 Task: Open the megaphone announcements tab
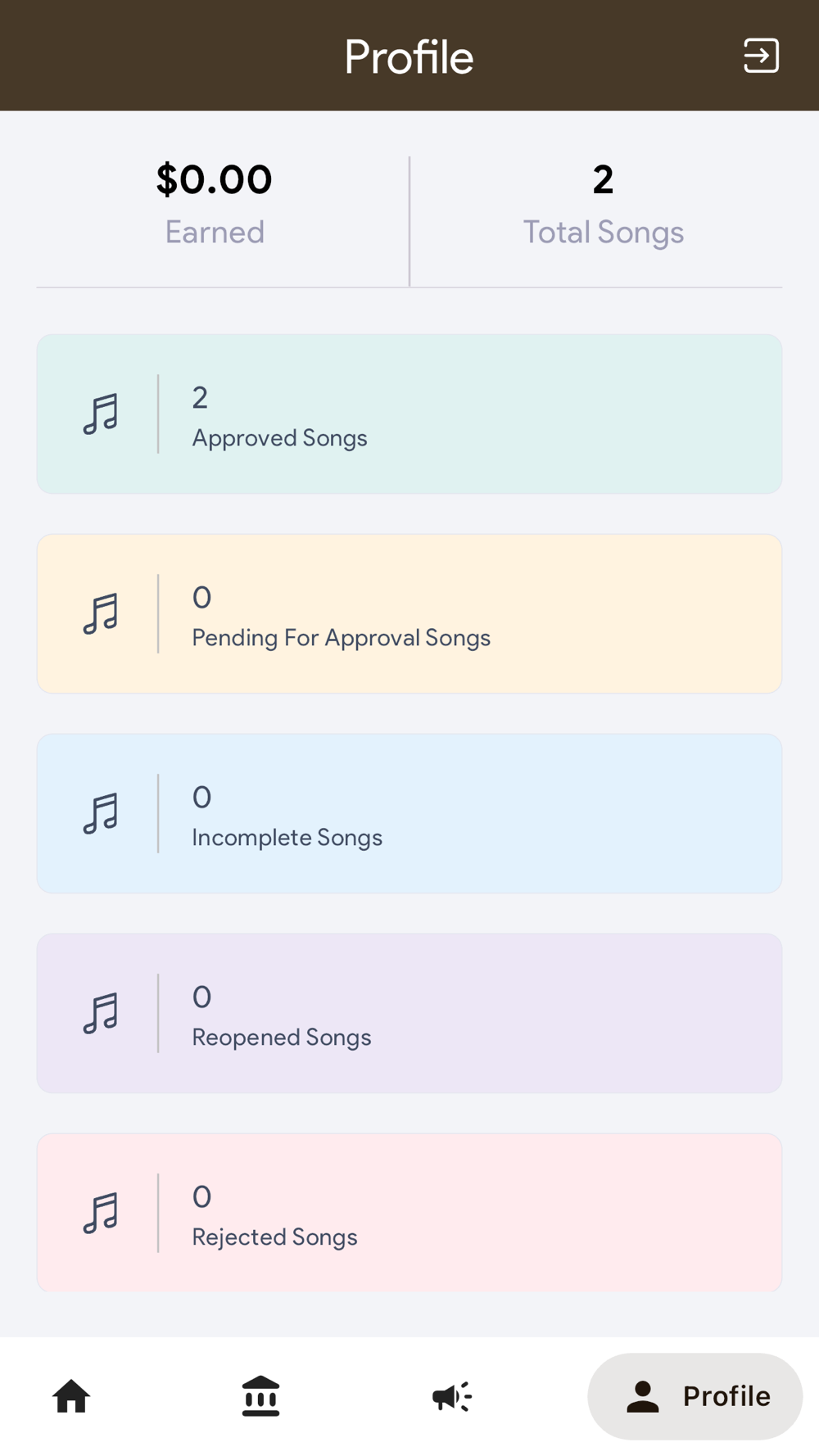click(x=451, y=1396)
